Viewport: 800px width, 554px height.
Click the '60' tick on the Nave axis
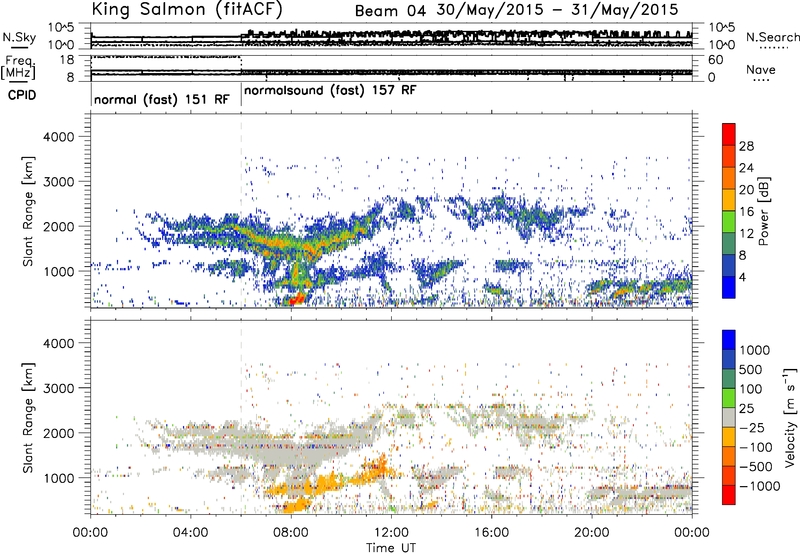tap(715, 60)
